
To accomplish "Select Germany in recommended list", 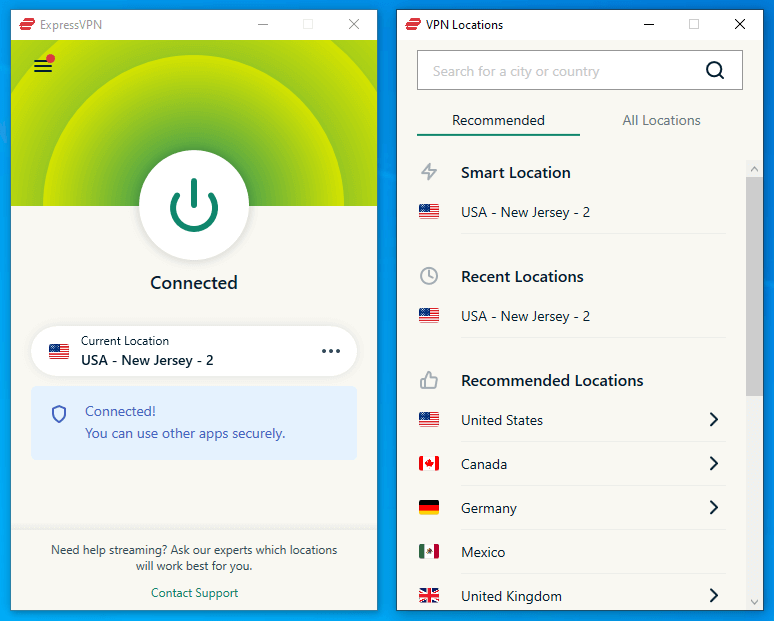I will pyautogui.click(x=571, y=508).
